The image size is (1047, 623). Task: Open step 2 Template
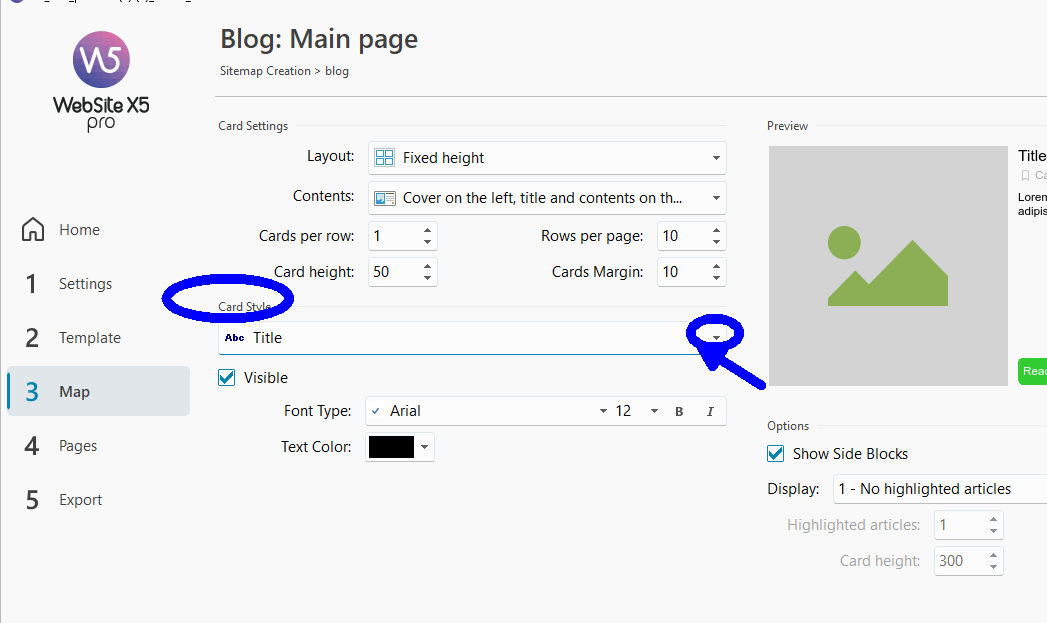pos(89,338)
